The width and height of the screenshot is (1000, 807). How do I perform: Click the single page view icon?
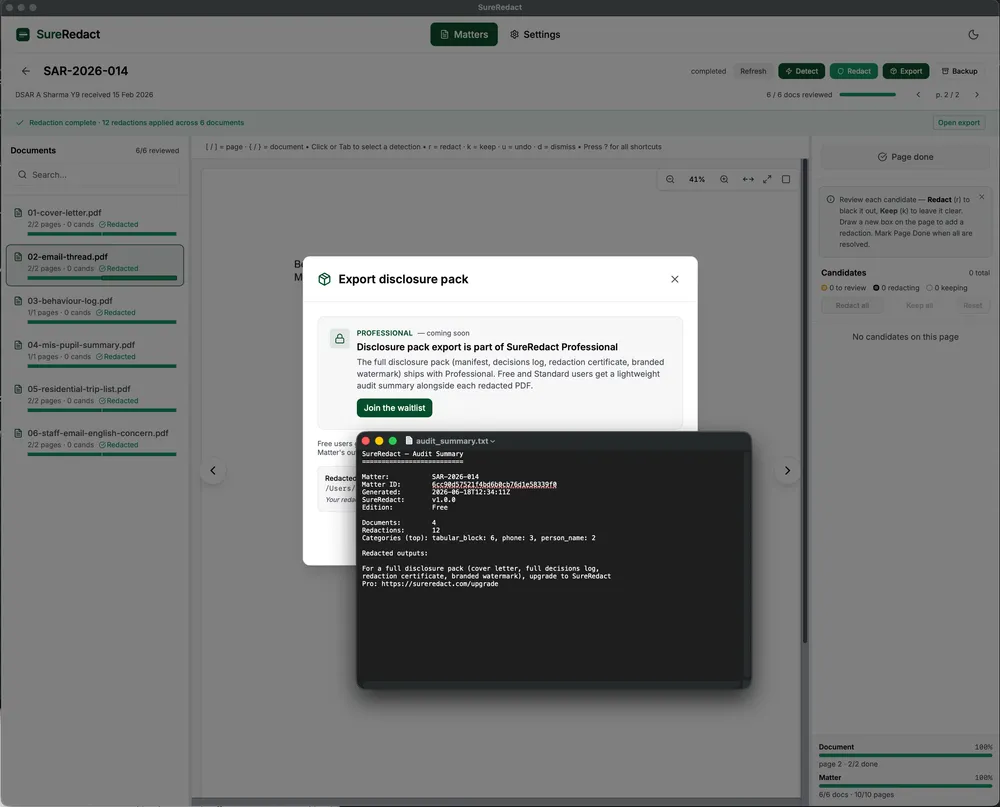[786, 179]
